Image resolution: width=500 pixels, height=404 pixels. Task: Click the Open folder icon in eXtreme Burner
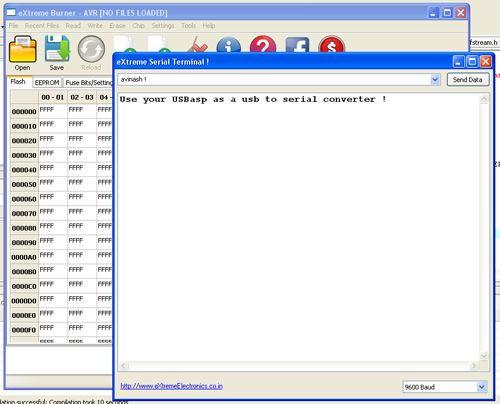[x=22, y=49]
